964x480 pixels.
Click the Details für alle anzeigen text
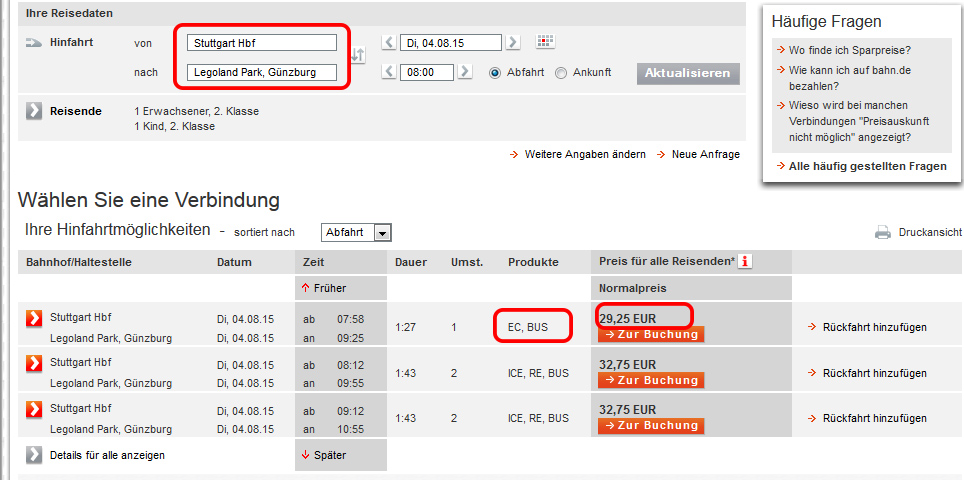pyautogui.click(x=107, y=455)
